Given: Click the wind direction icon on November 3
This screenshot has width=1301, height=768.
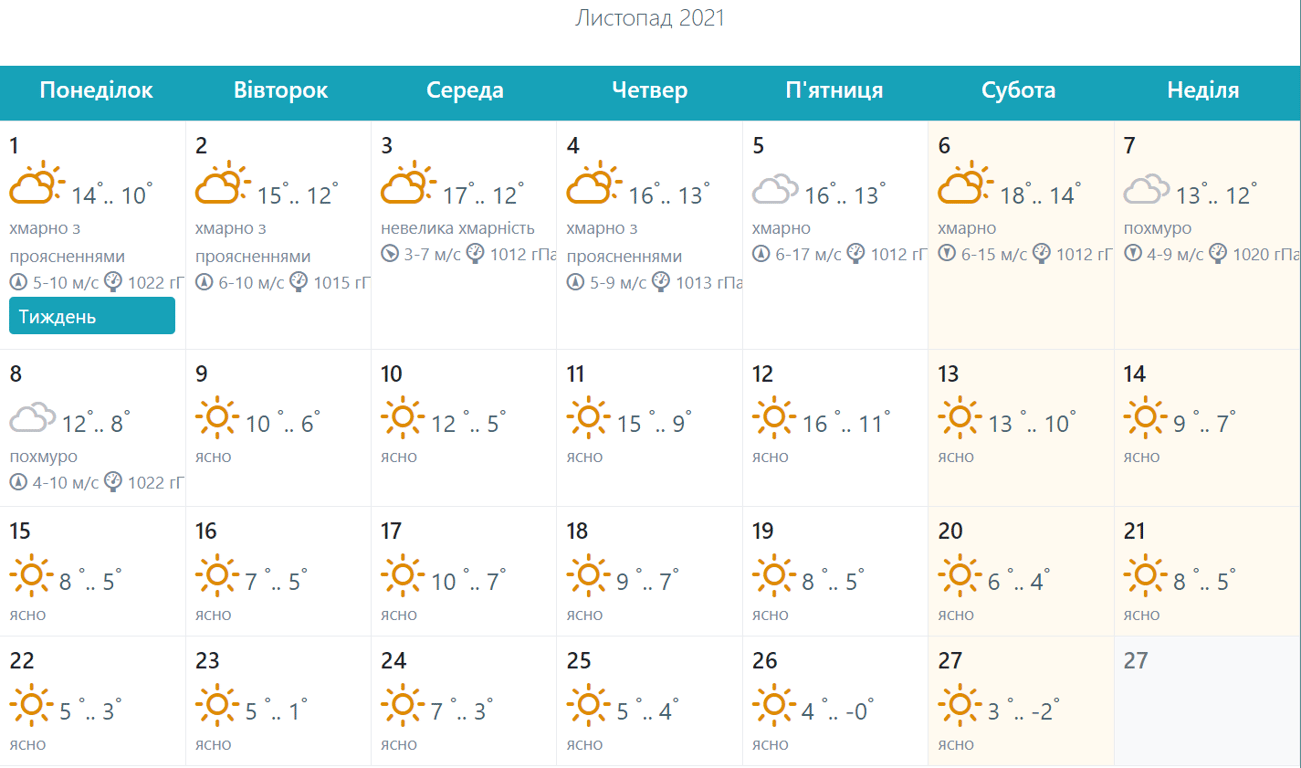Looking at the screenshot, I should click(x=390, y=254).
